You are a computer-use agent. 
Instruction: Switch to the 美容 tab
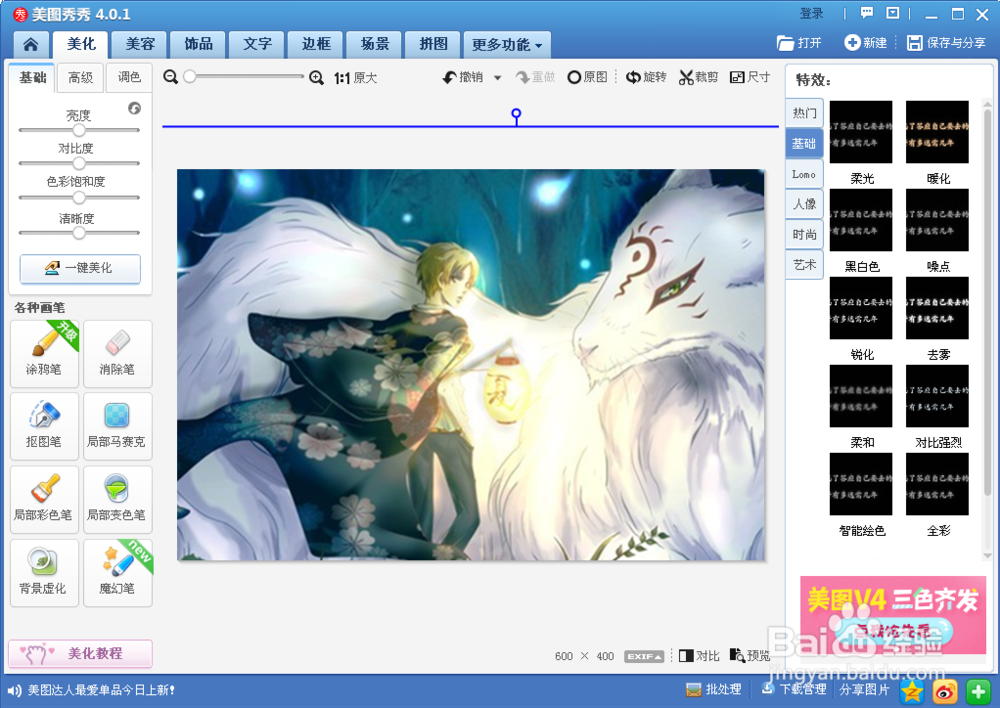(140, 44)
